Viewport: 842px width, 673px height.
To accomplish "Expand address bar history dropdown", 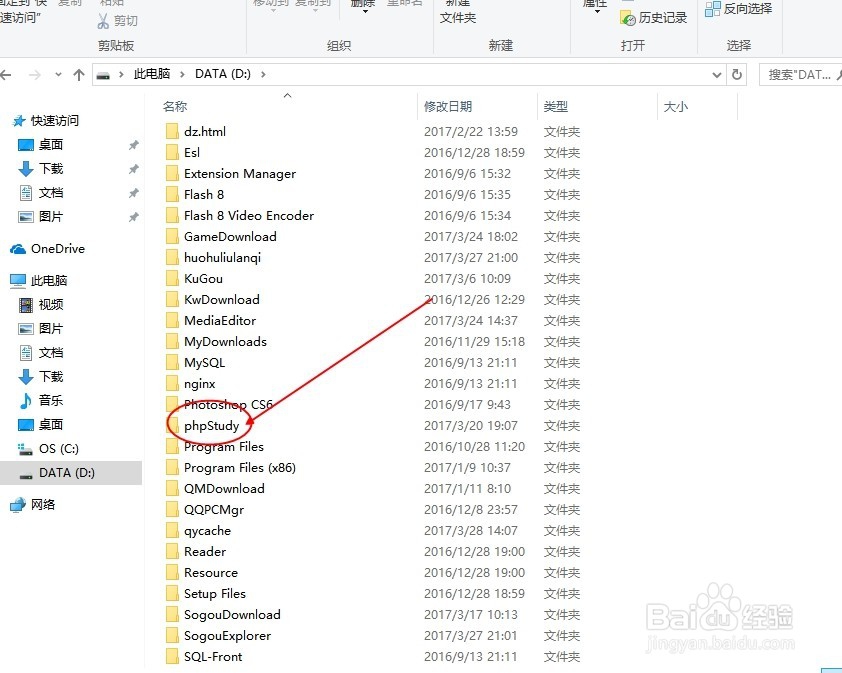I will [716, 75].
